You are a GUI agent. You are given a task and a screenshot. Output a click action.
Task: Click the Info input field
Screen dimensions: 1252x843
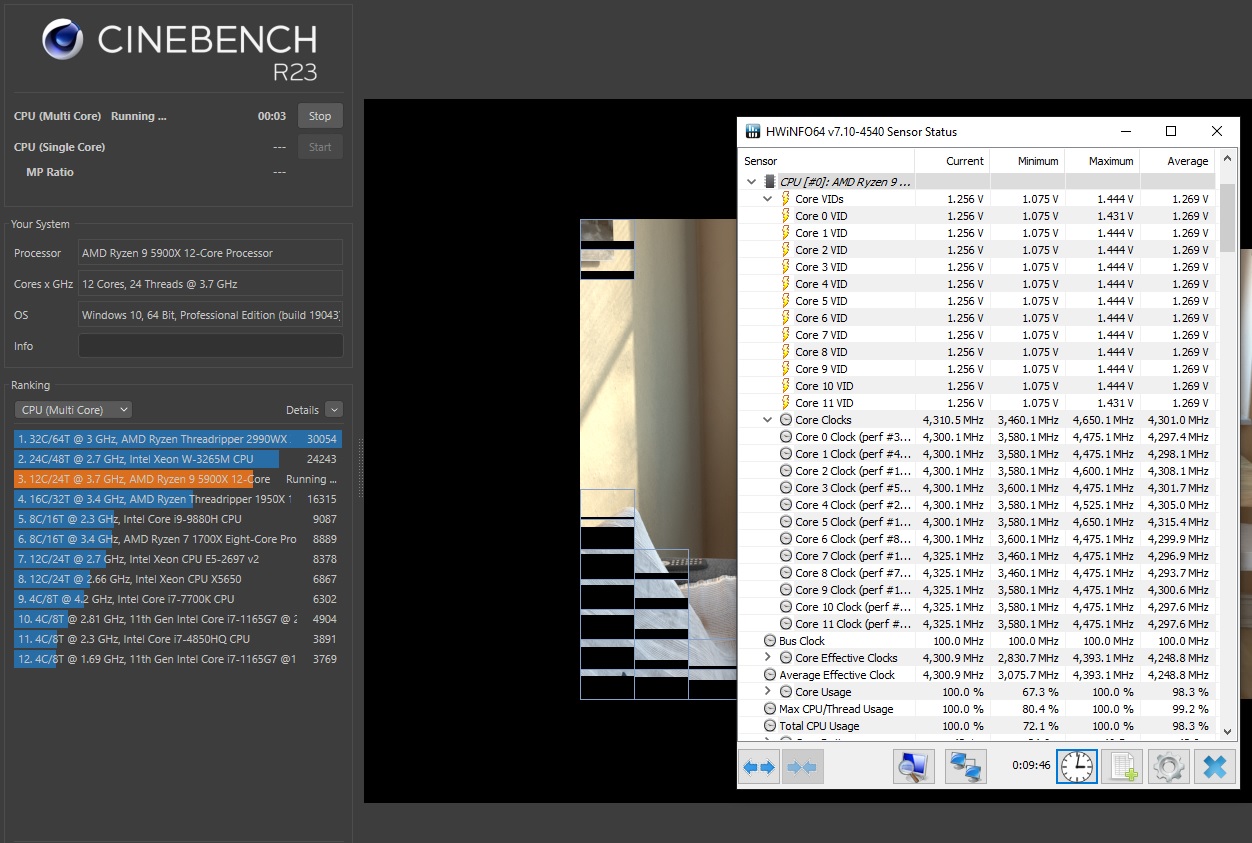pos(210,346)
